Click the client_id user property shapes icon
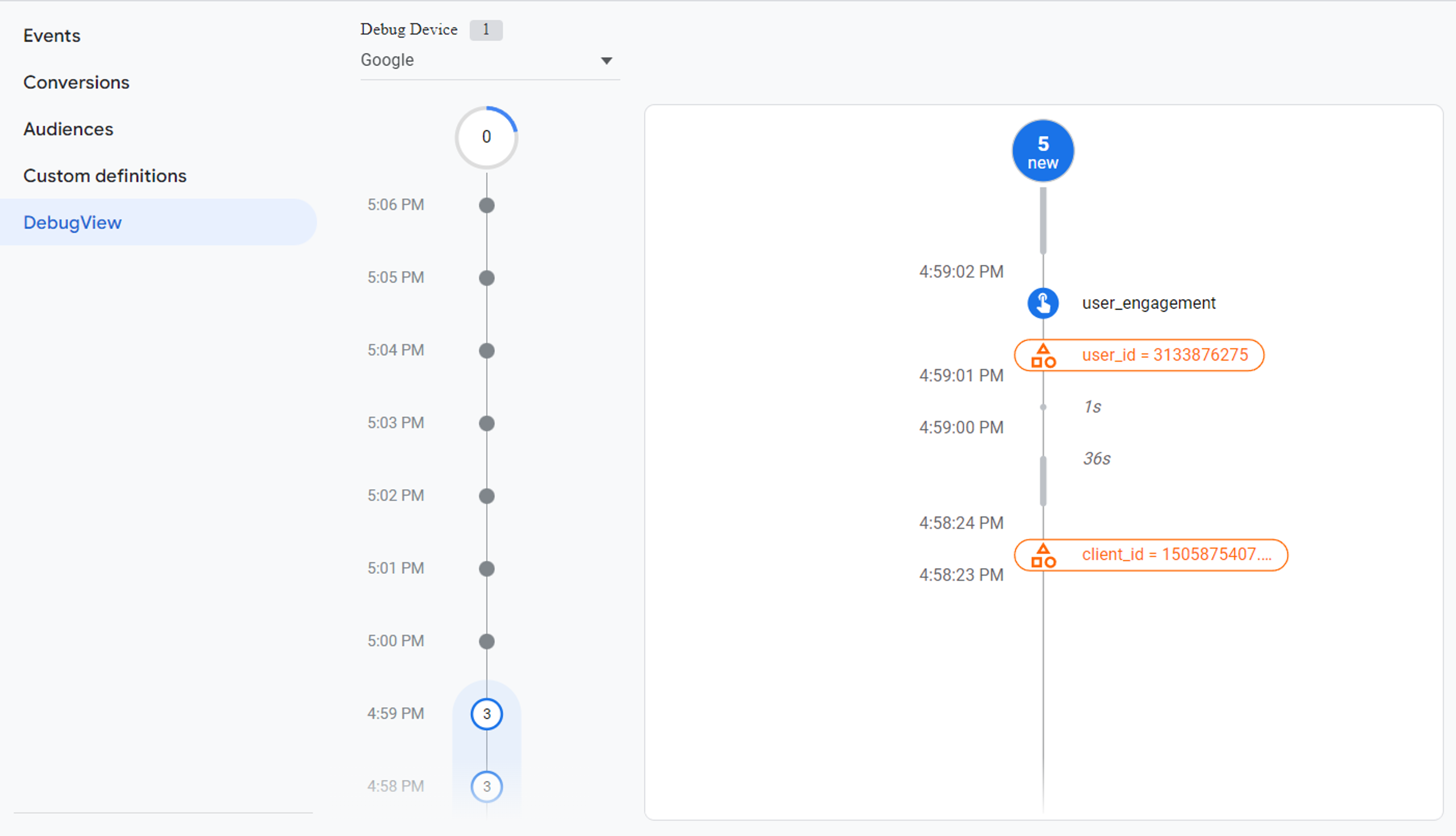The width and height of the screenshot is (1456, 836). click(1043, 555)
